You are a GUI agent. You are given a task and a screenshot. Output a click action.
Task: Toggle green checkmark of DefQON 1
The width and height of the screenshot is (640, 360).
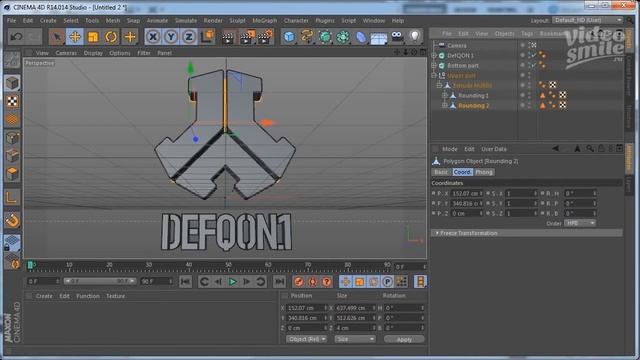(533, 55)
